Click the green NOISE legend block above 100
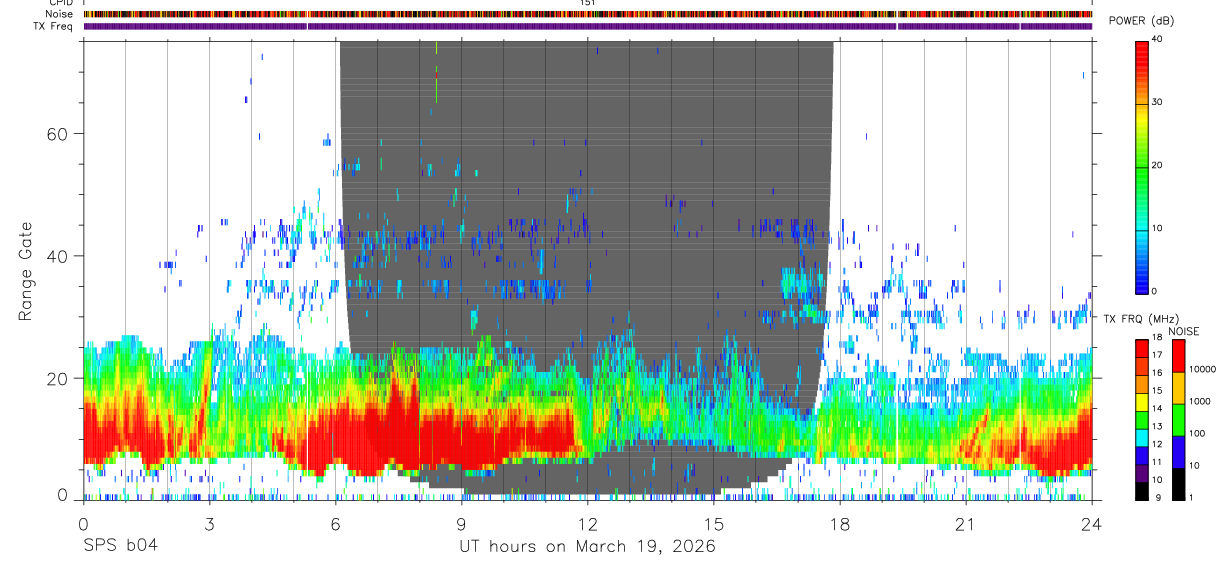This screenshot has width=1228, height=567. point(1178,420)
